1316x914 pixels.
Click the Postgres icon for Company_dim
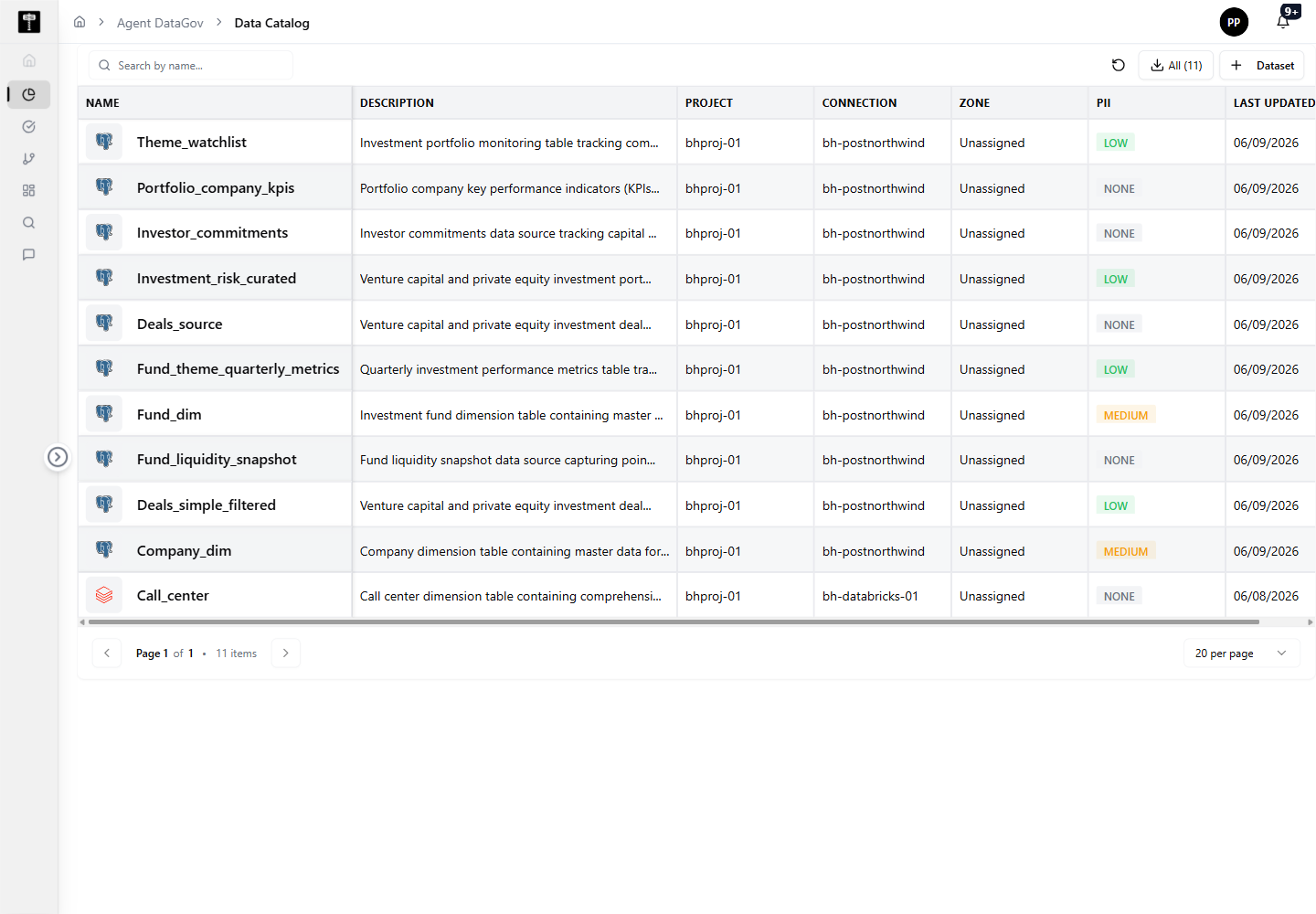pyautogui.click(x=104, y=550)
